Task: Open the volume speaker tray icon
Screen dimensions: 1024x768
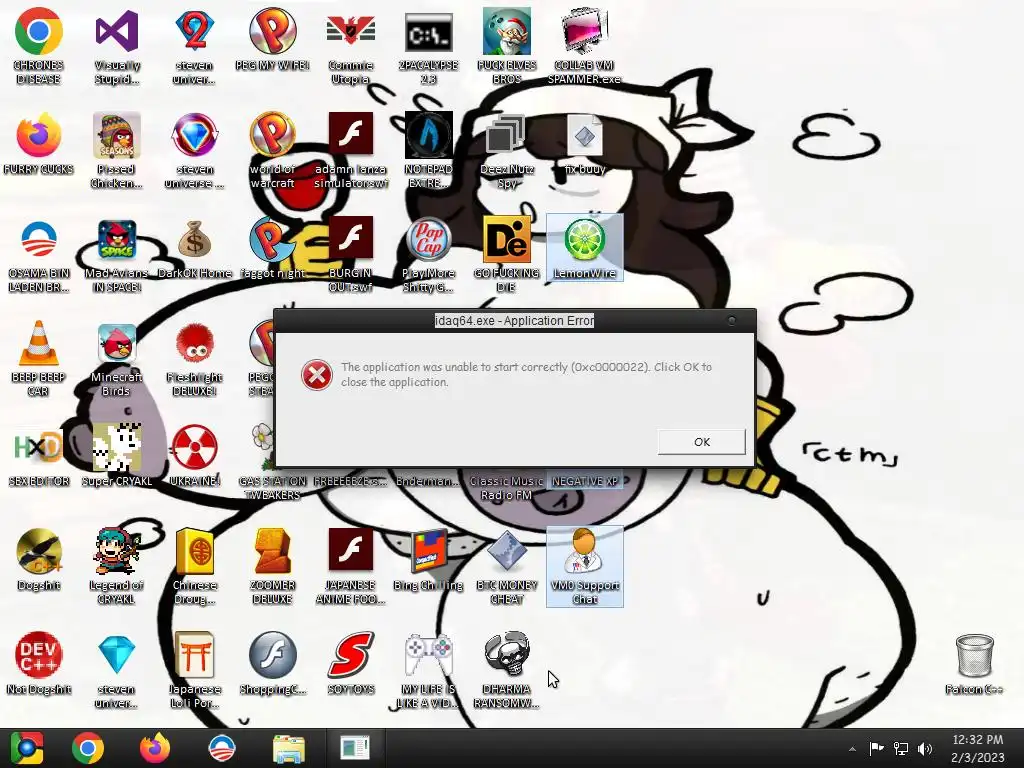Action: pos(925,748)
